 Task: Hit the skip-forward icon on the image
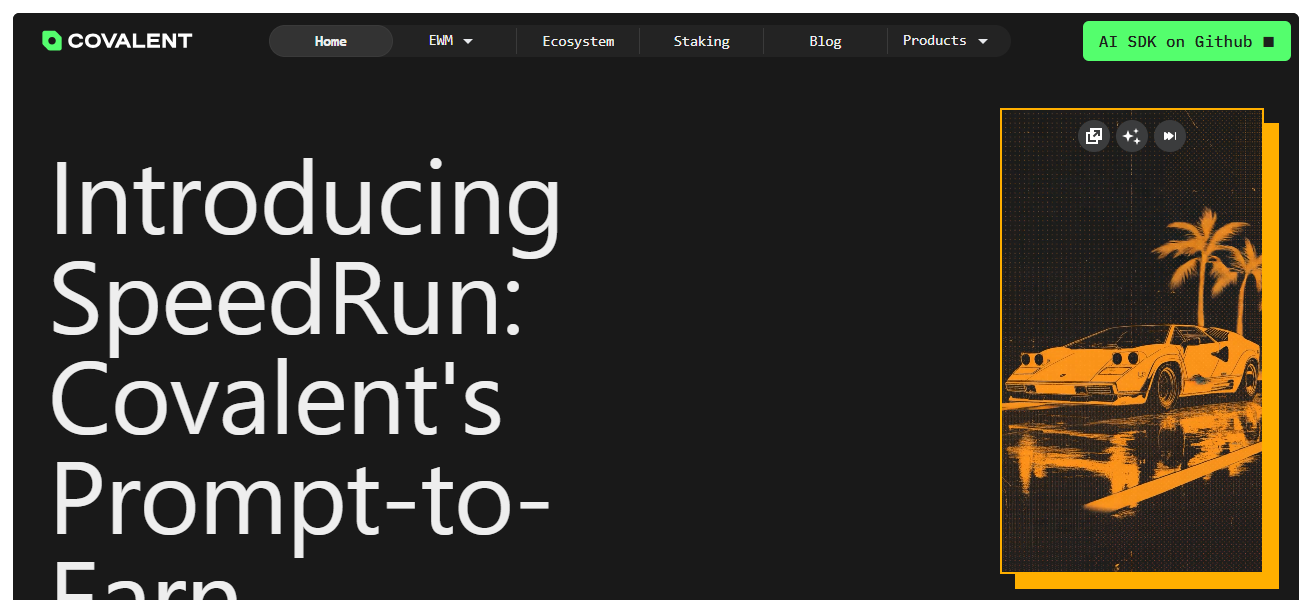[x=1169, y=136]
